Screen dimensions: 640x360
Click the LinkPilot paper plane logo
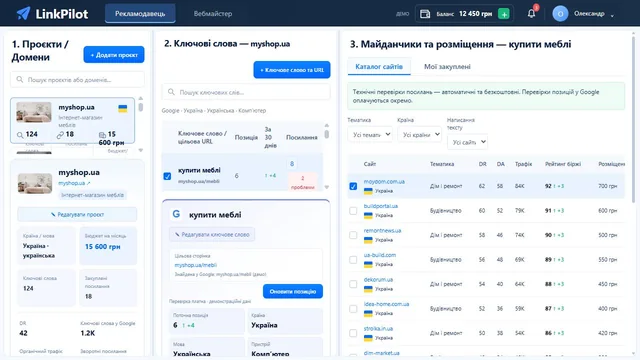[x=23, y=13]
